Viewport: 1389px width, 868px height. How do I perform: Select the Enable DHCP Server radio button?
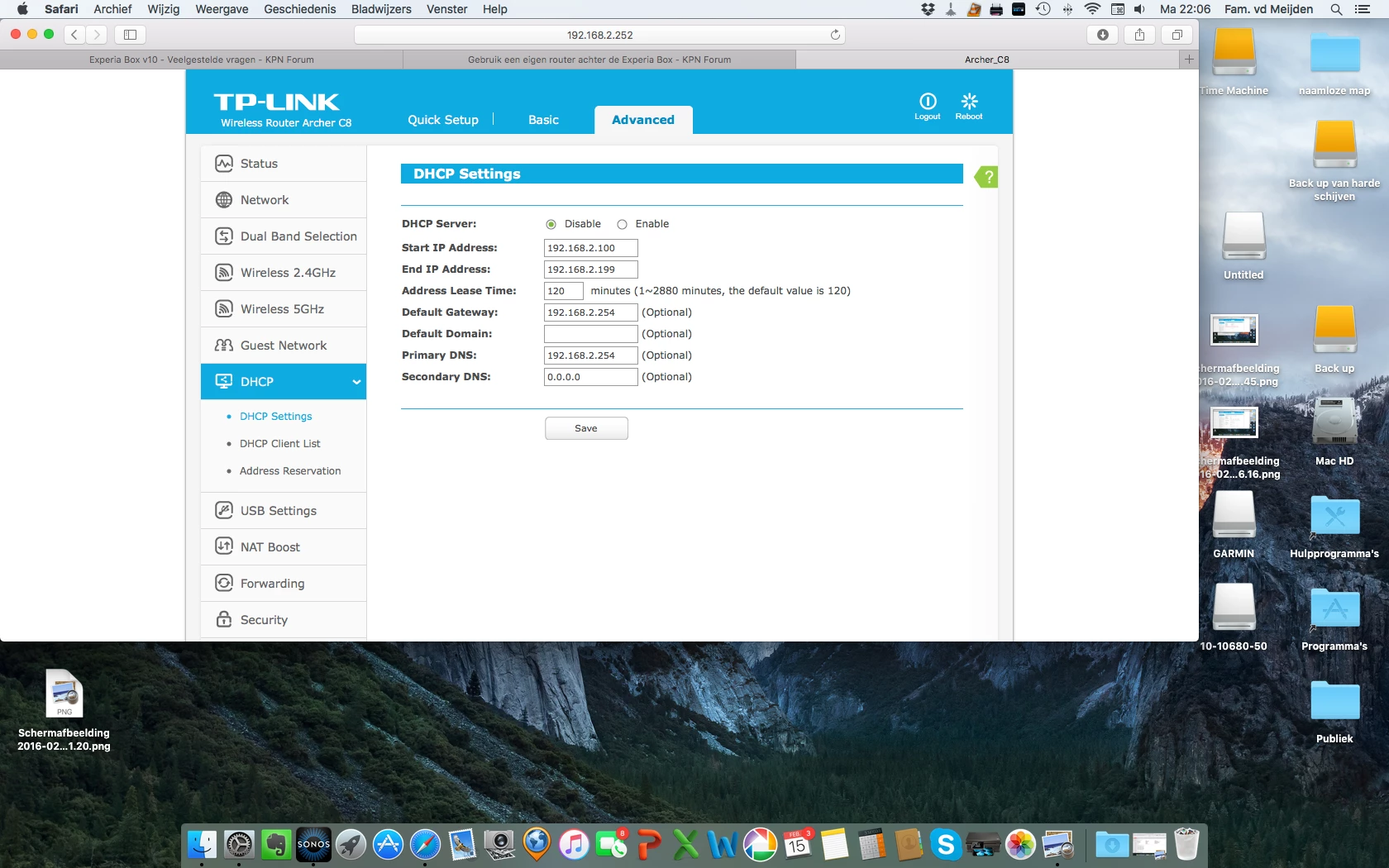tap(623, 225)
